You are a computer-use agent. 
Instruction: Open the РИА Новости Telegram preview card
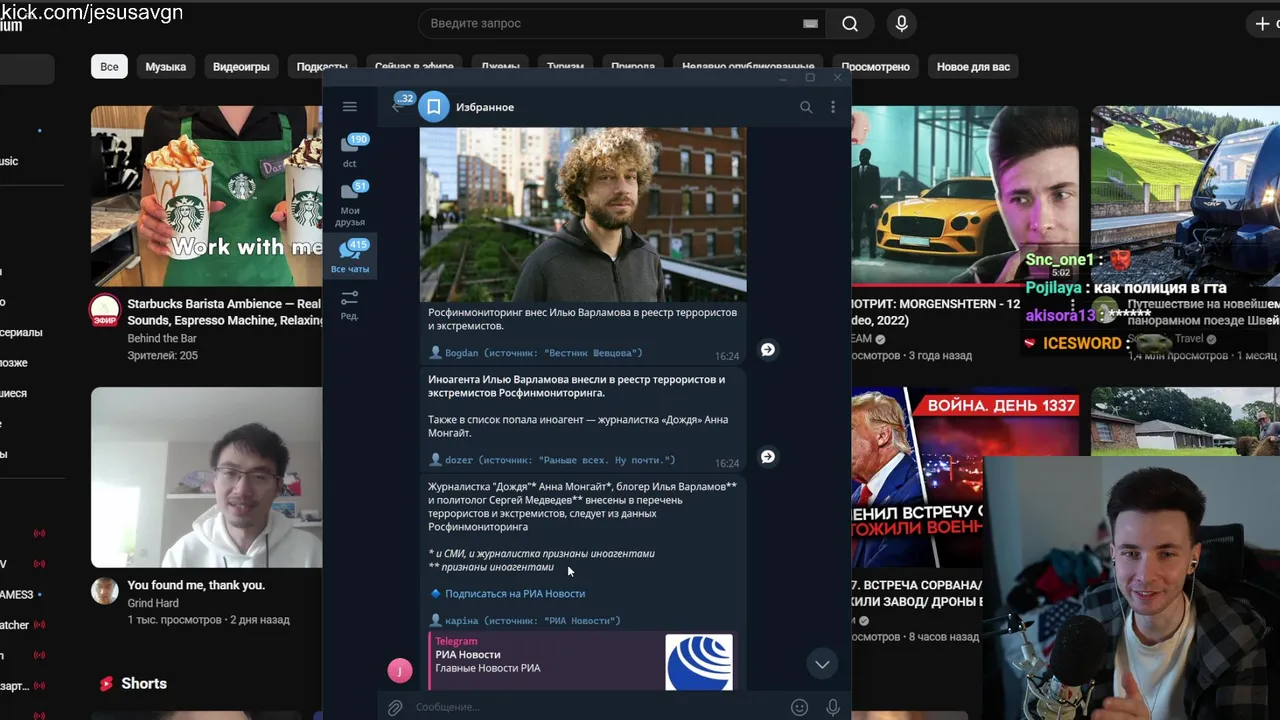coord(581,661)
